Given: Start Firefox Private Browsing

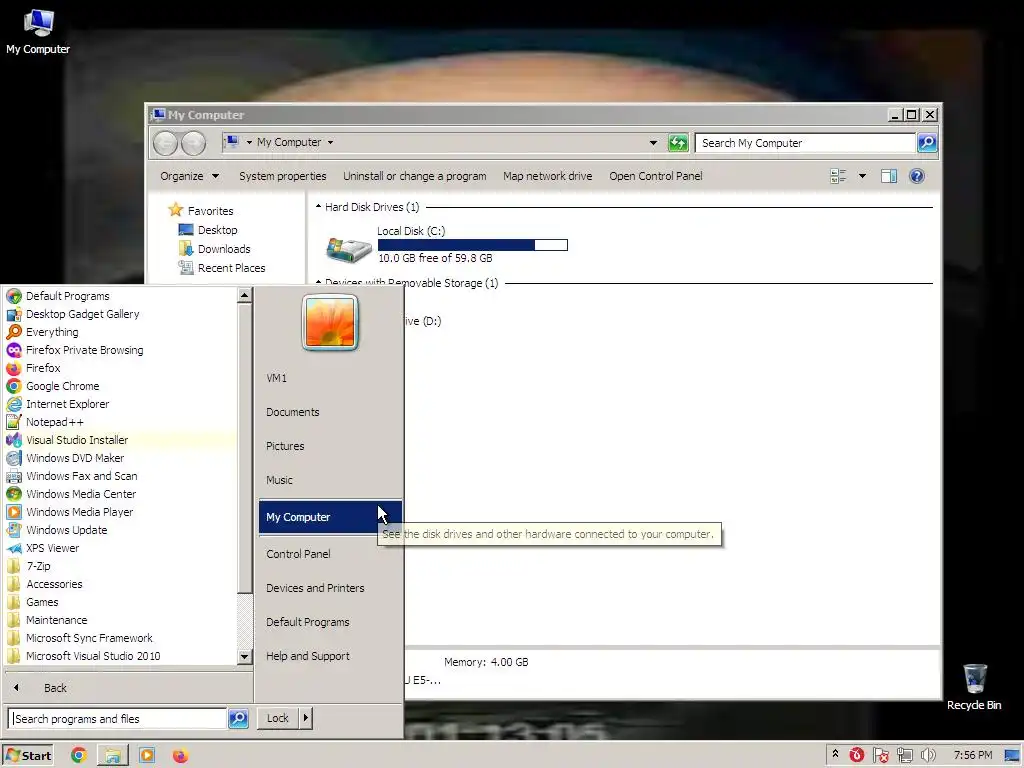Looking at the screenshot, I should point(74,350).
